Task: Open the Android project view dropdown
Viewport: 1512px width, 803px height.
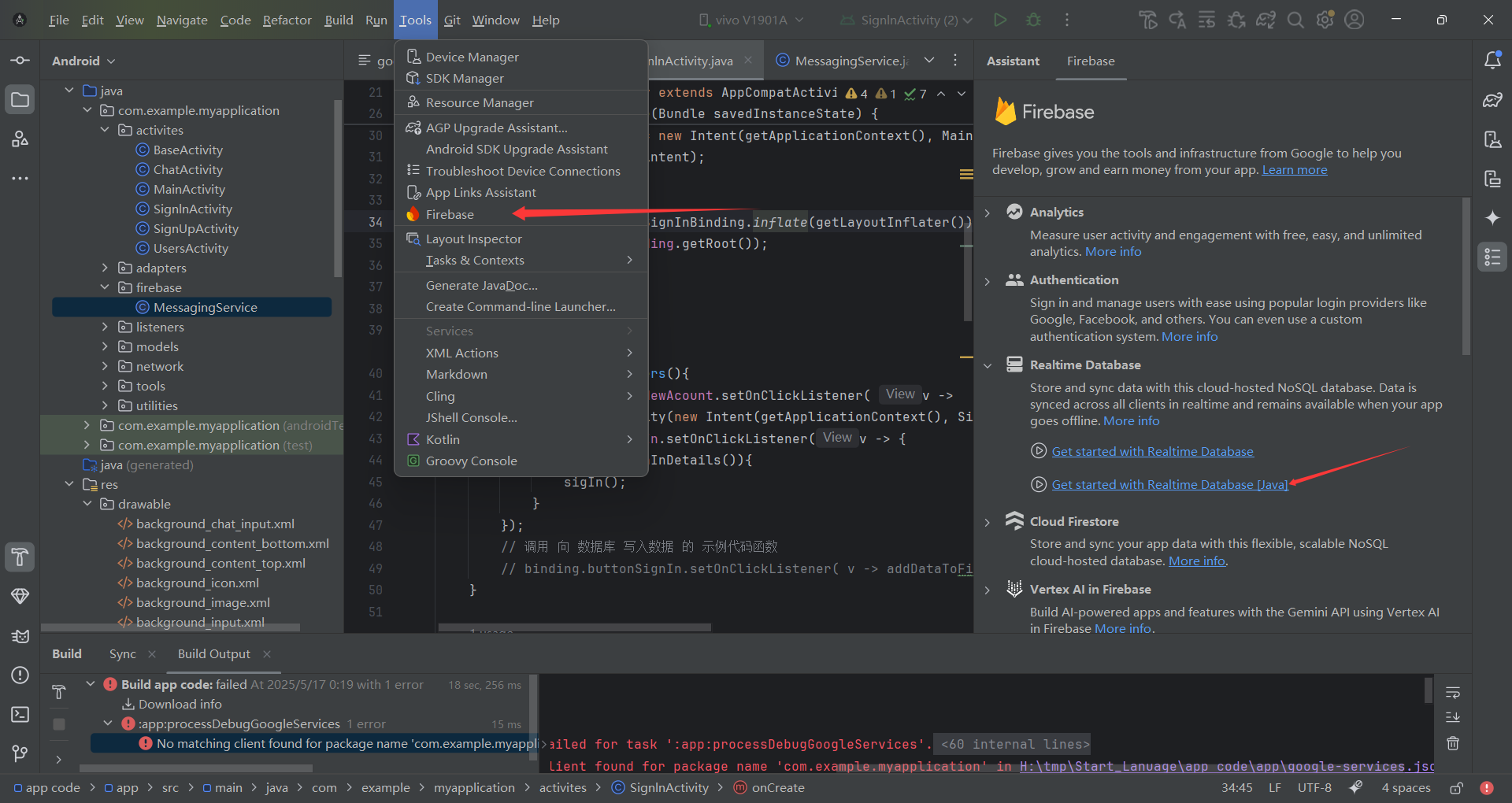Action: [83, 61]
